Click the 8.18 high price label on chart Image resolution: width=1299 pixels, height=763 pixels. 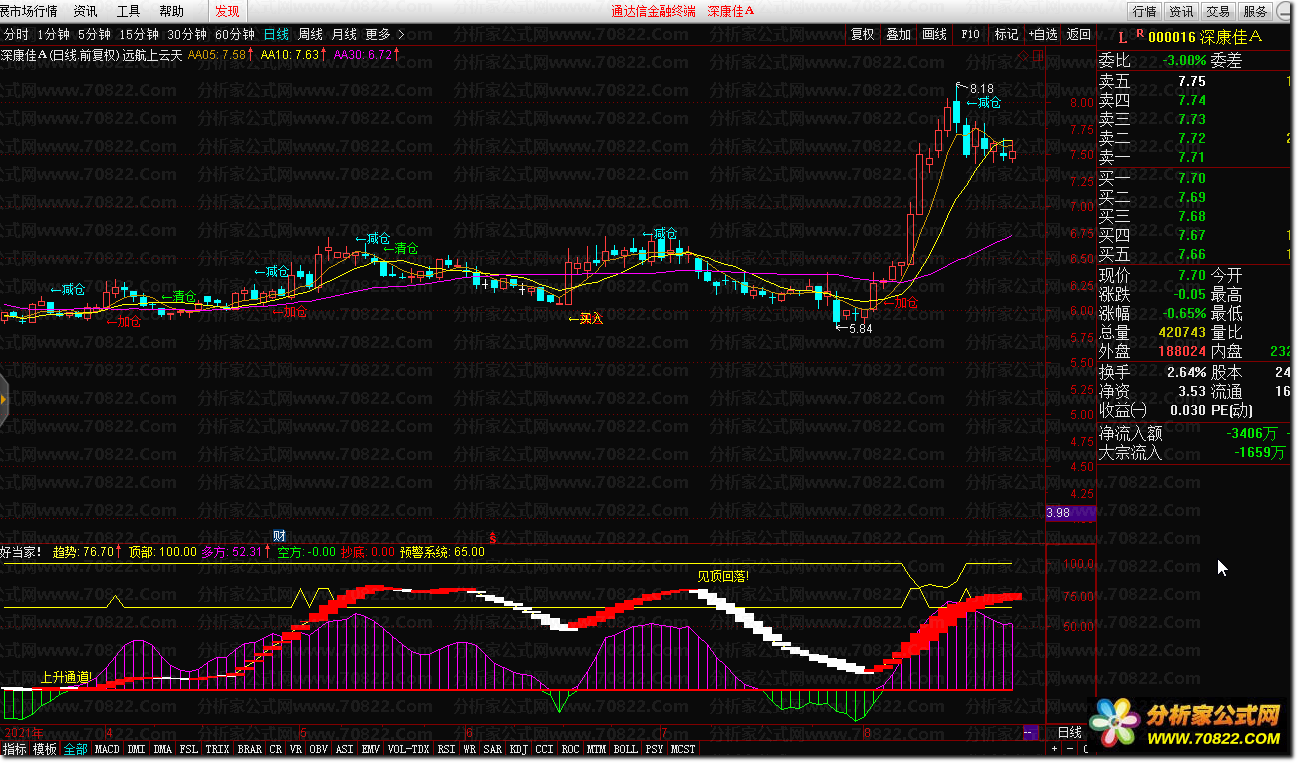point(982,89)
